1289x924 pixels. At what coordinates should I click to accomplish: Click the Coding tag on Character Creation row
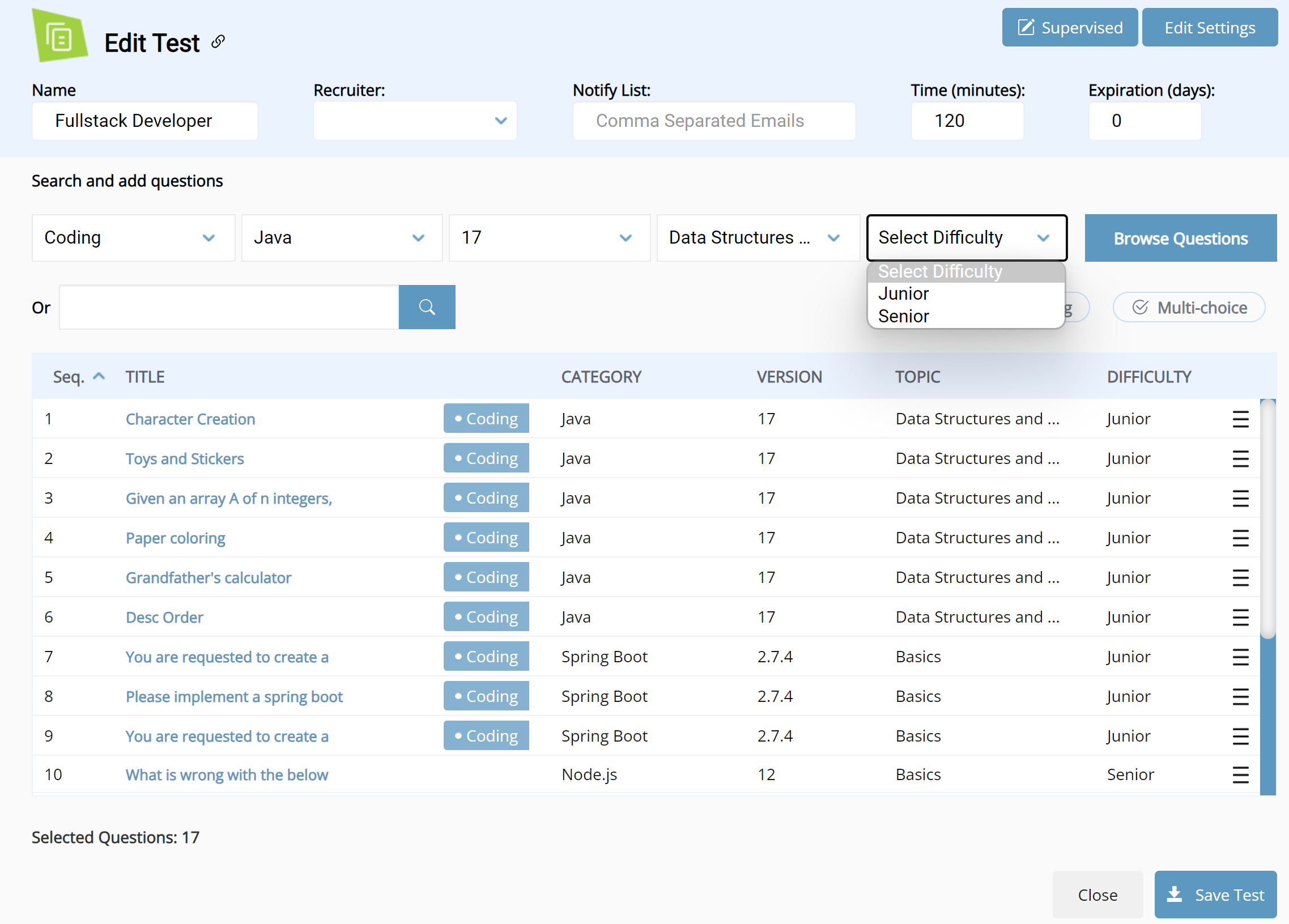(x=486, y=419)
